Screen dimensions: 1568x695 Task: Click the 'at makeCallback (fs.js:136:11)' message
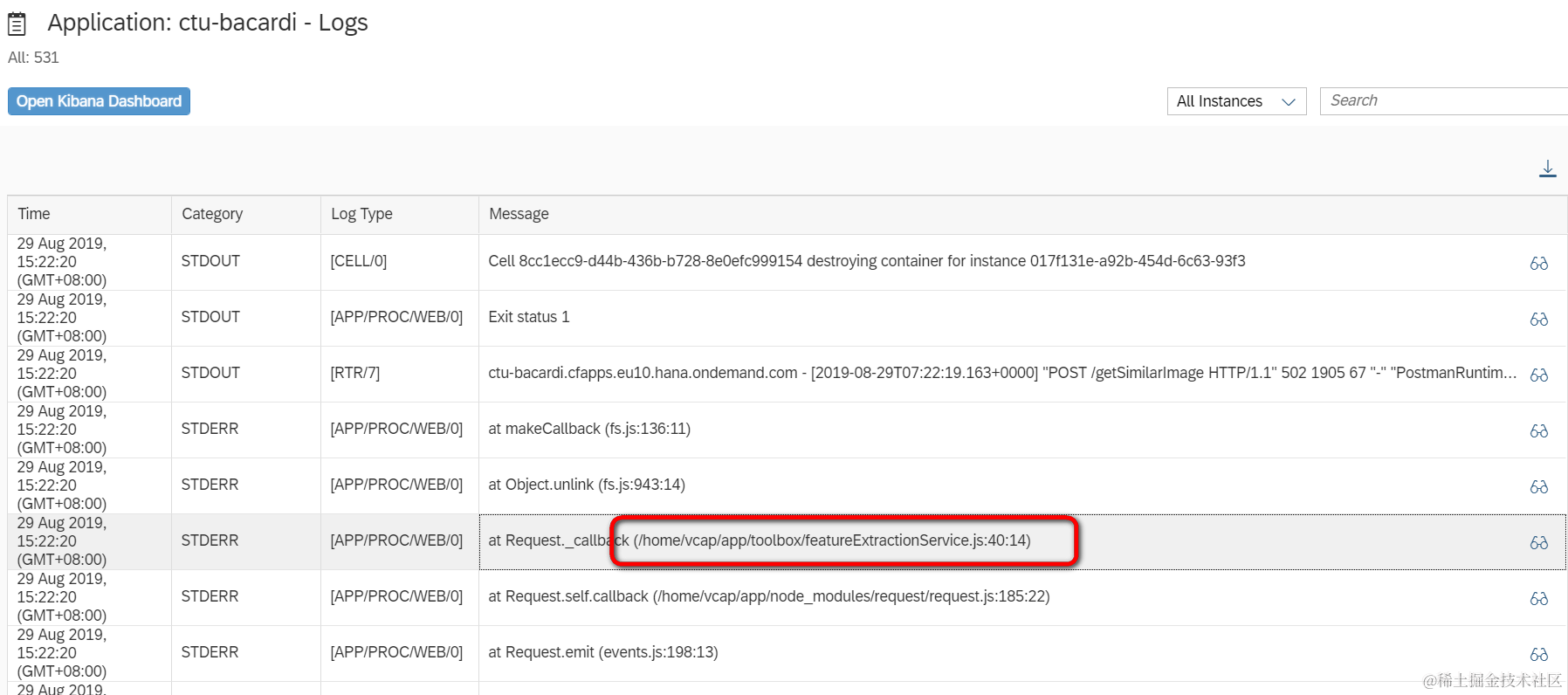click(589, 429)
